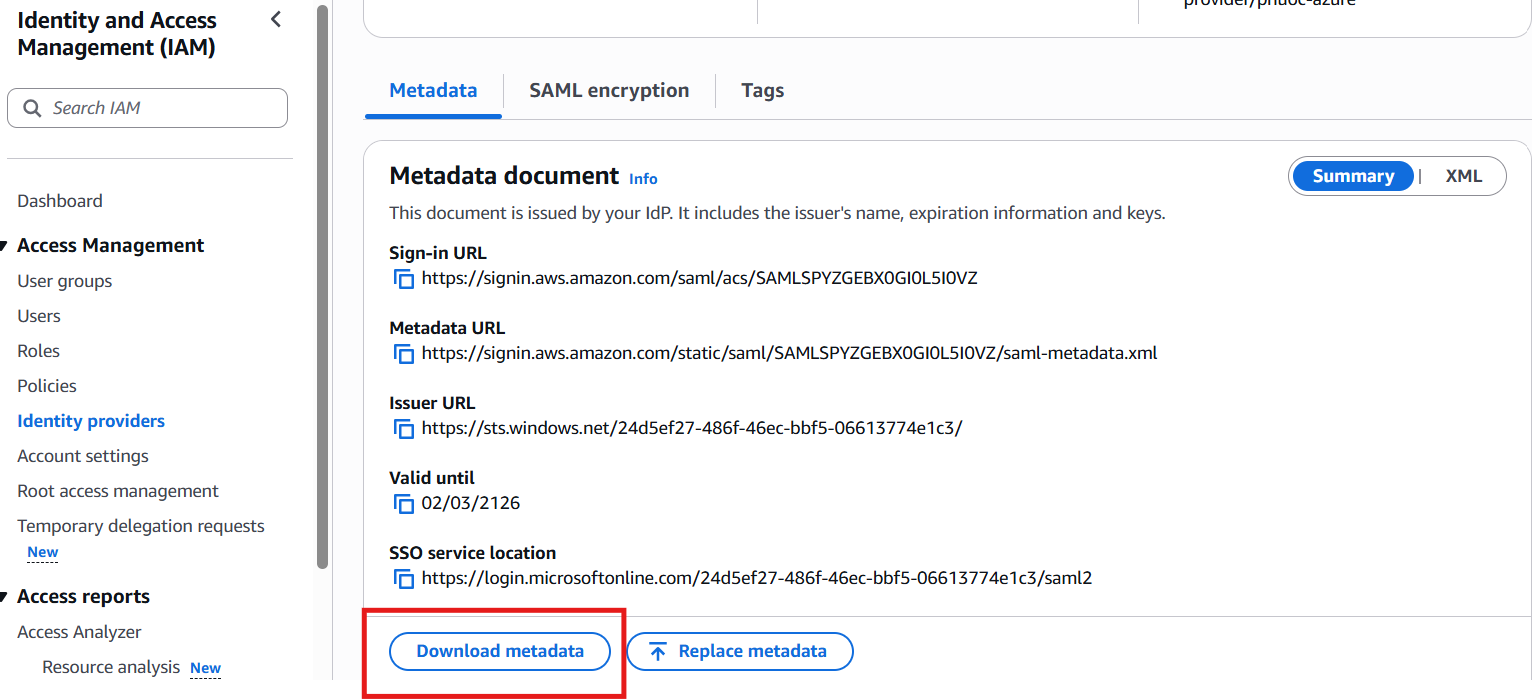Collapse the Access Management section
1532x700 pixels.
5,246
